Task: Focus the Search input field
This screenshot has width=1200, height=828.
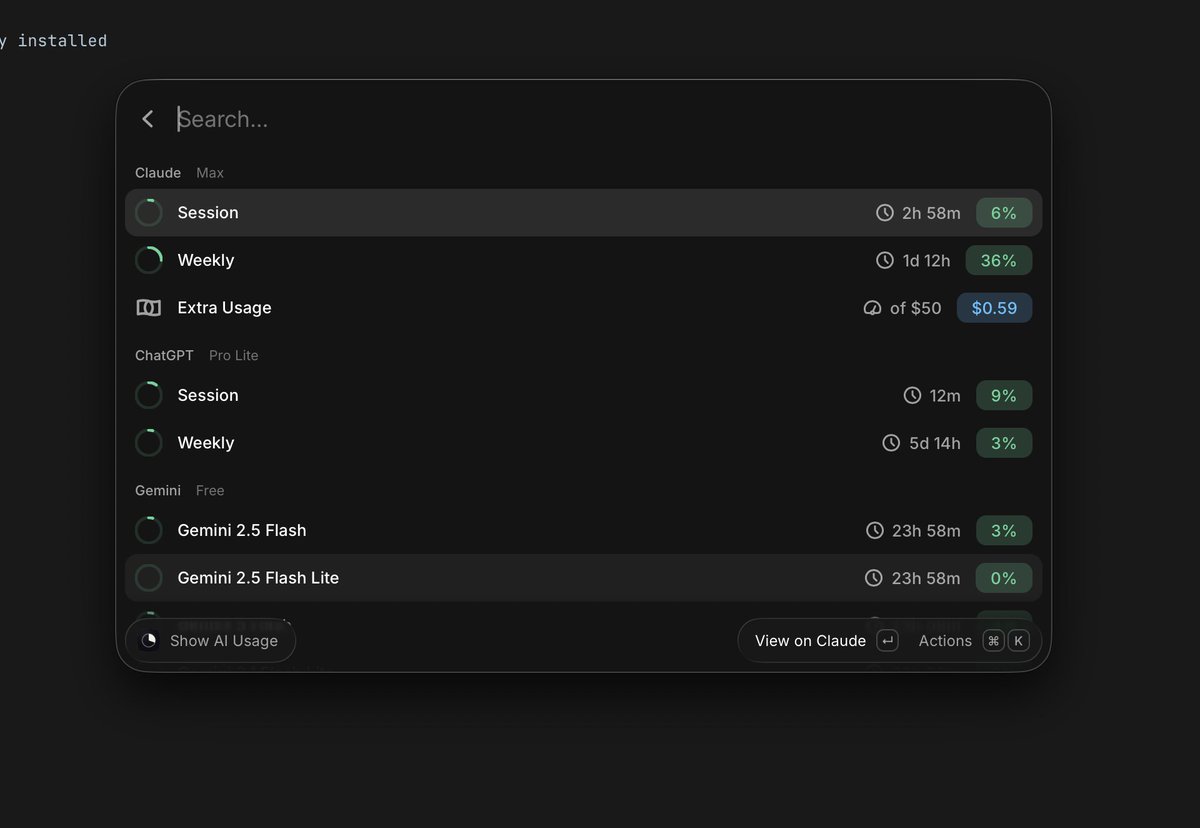Action: [600, 119]
